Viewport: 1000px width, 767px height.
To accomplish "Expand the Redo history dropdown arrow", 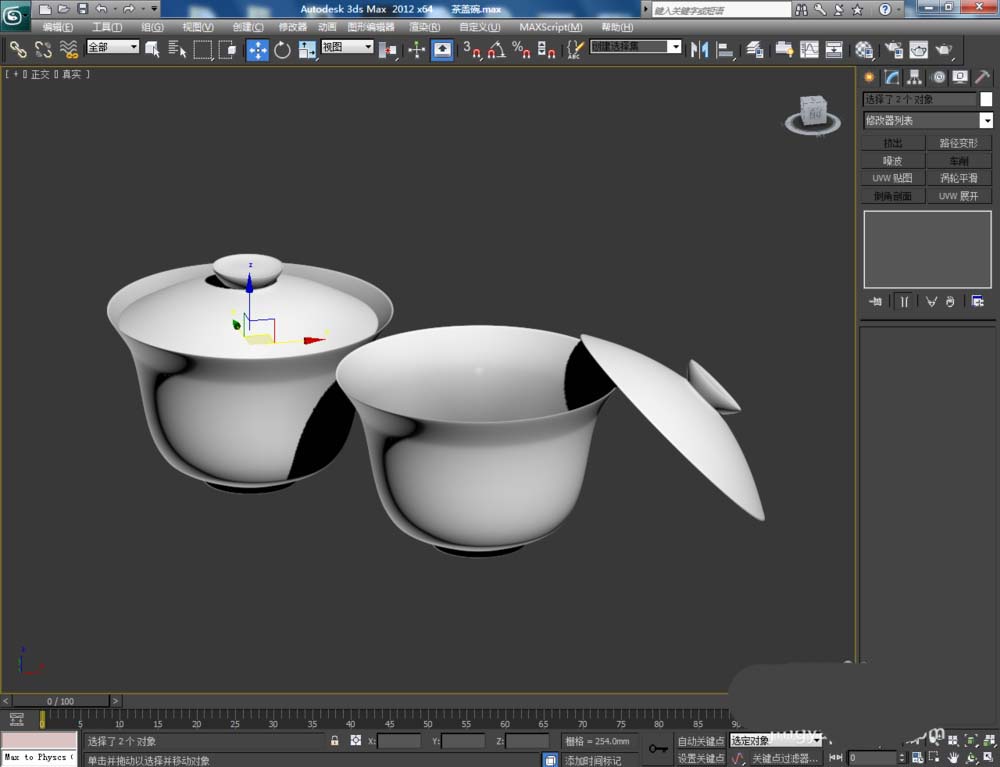I will point(143,9).
